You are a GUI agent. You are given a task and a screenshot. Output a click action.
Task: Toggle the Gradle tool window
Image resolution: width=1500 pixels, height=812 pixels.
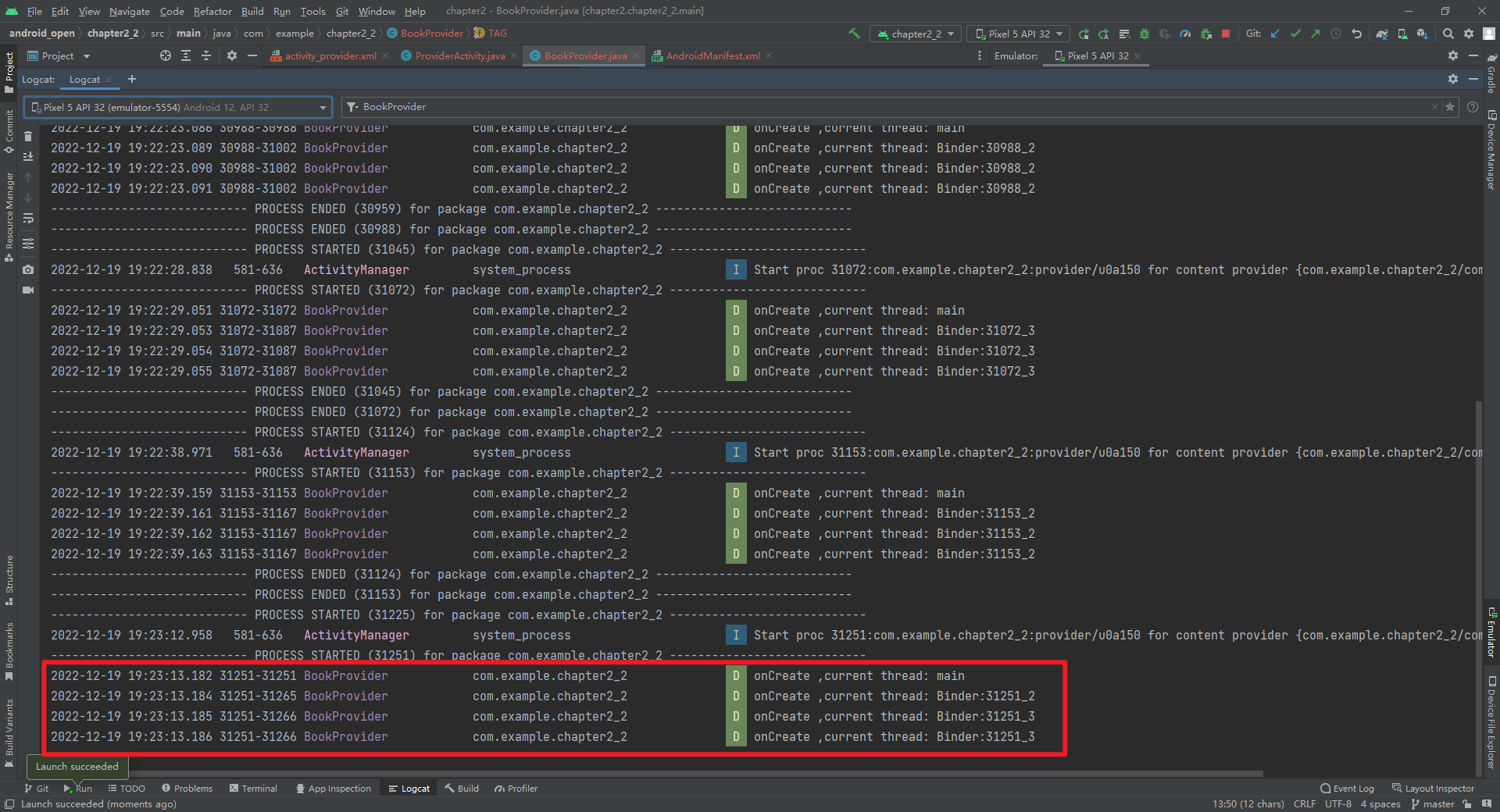tap(1491, 73)
